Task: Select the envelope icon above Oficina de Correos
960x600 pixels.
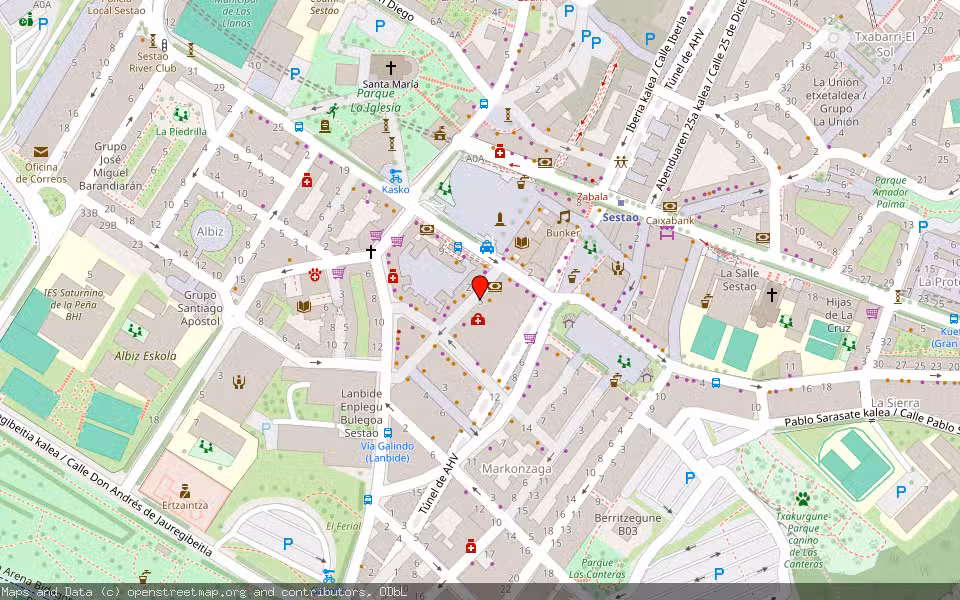Action: (41, 152)
